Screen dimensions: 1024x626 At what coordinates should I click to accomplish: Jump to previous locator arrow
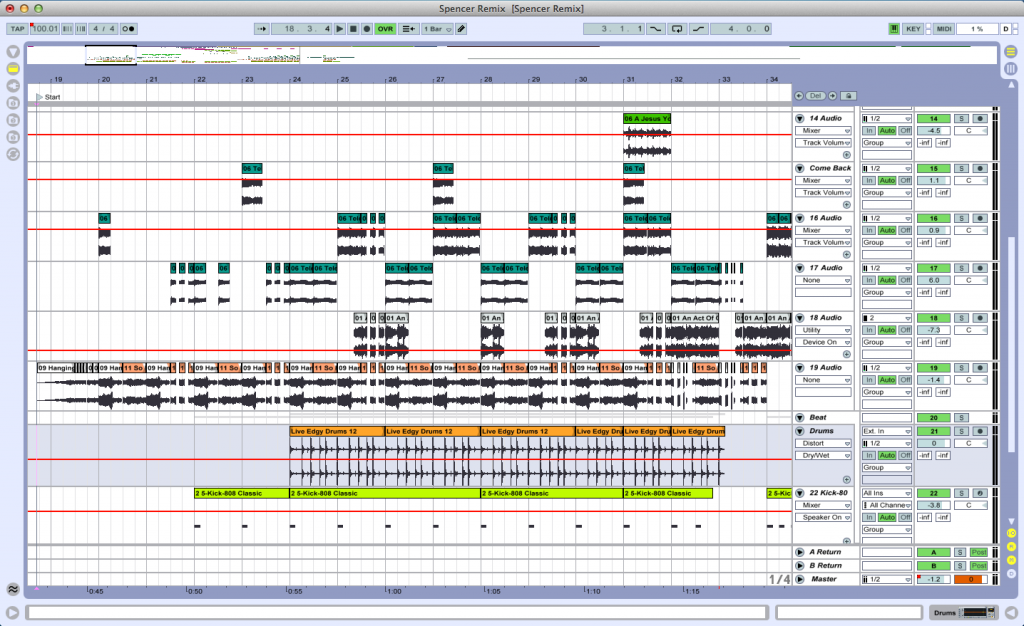[799, 96]
